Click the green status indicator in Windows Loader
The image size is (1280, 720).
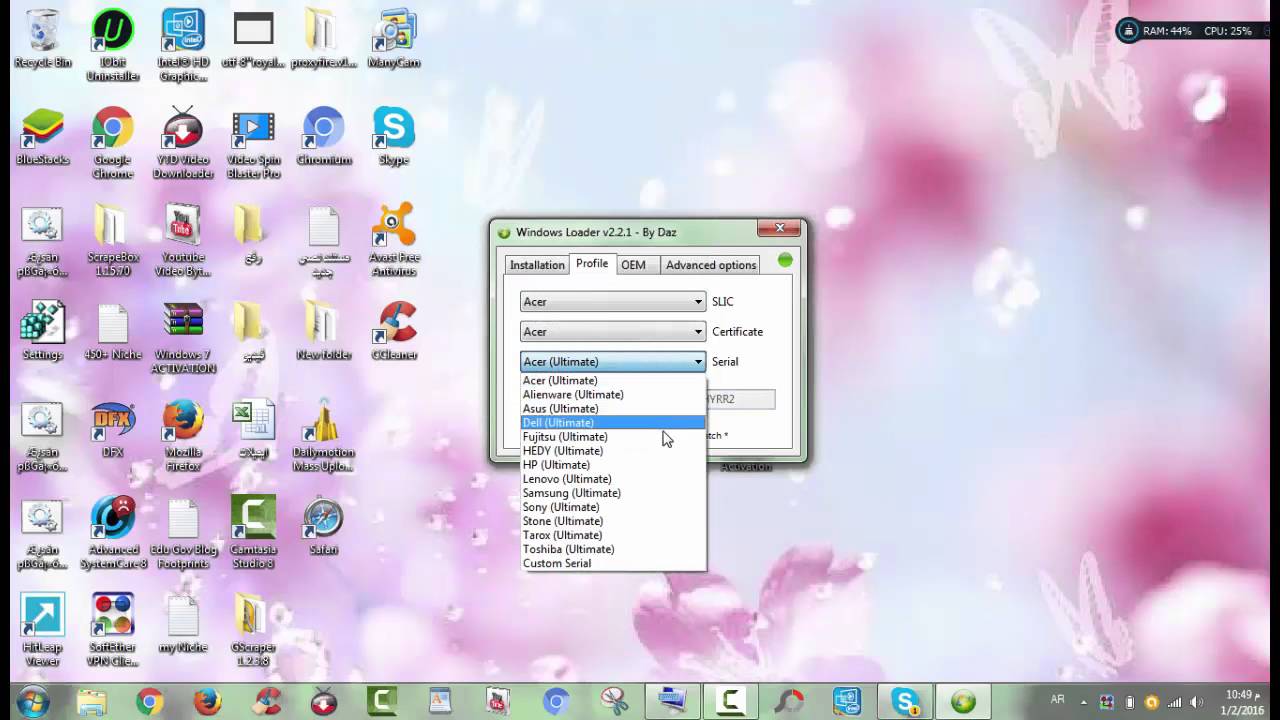(785, 260)
